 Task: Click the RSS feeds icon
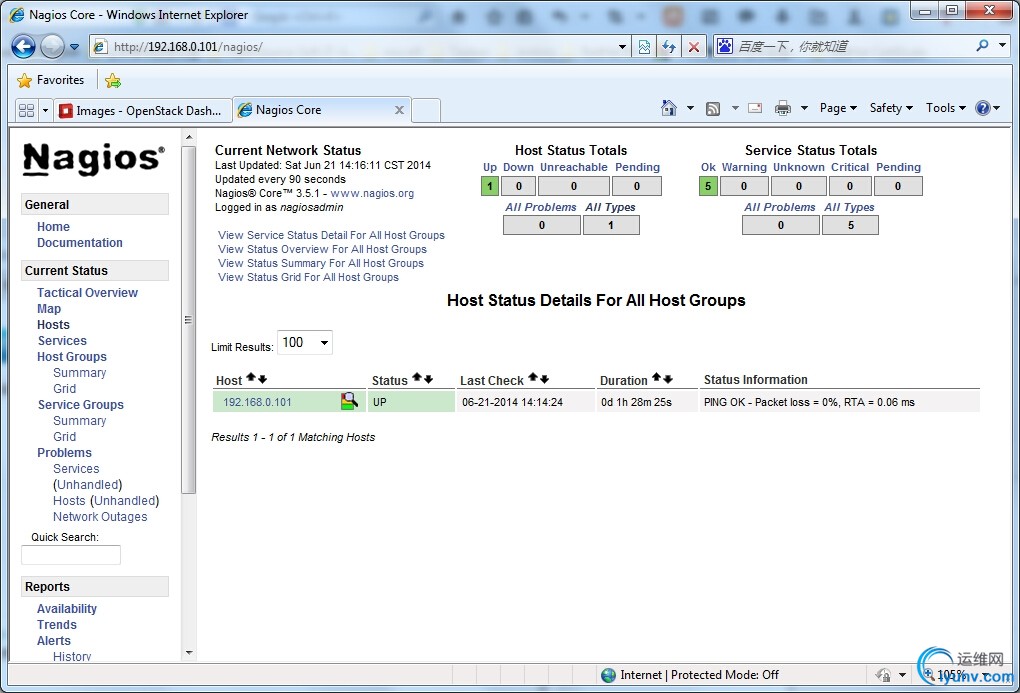click(x=713, y=109)
